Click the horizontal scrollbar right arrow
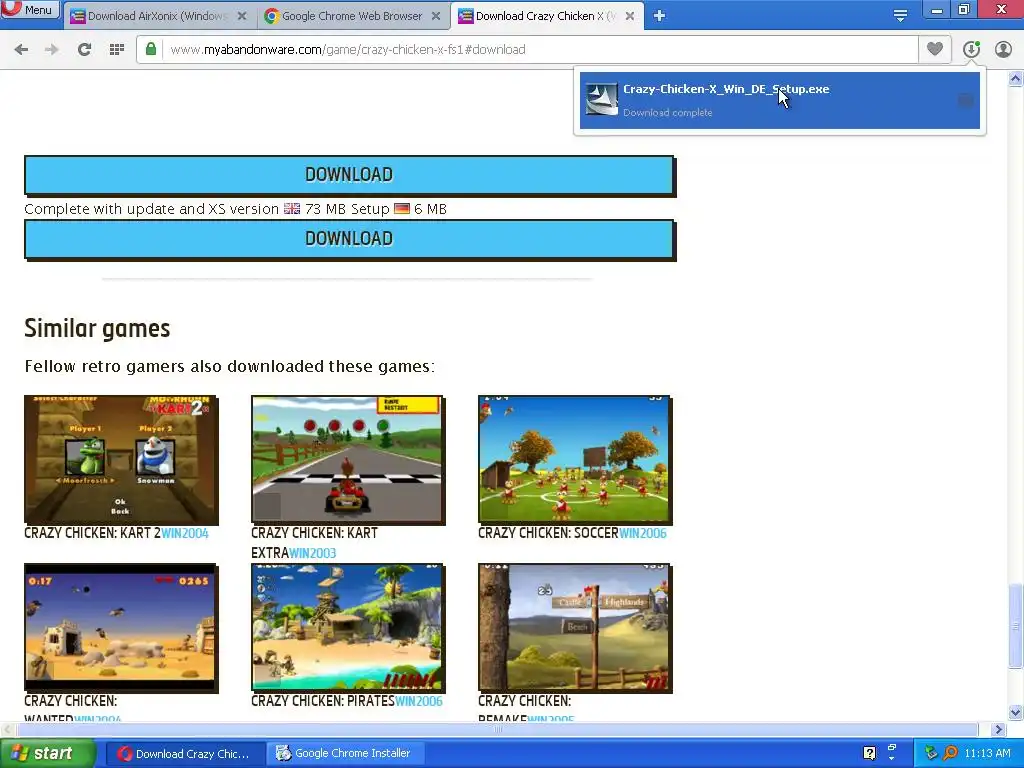 998,729
